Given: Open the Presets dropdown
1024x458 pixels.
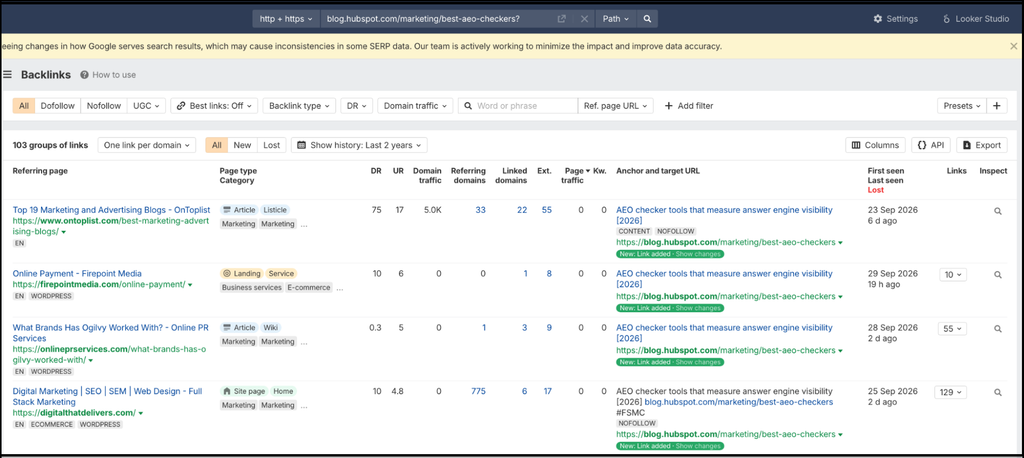Looking at the screenshot, I should click(x=962, y=106).
